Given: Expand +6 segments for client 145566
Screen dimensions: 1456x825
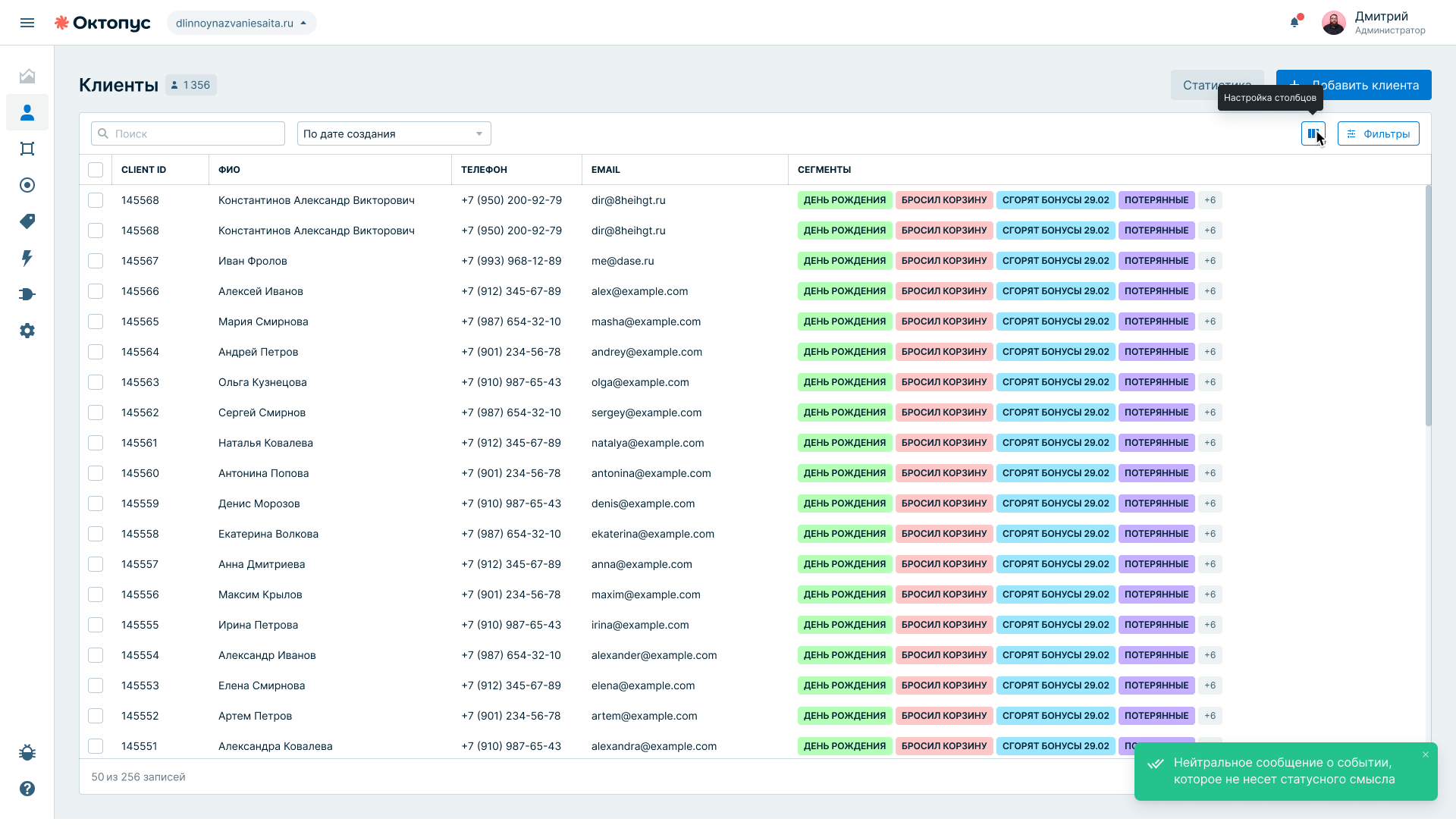Looking at the screenshot, I should 1210,291.
